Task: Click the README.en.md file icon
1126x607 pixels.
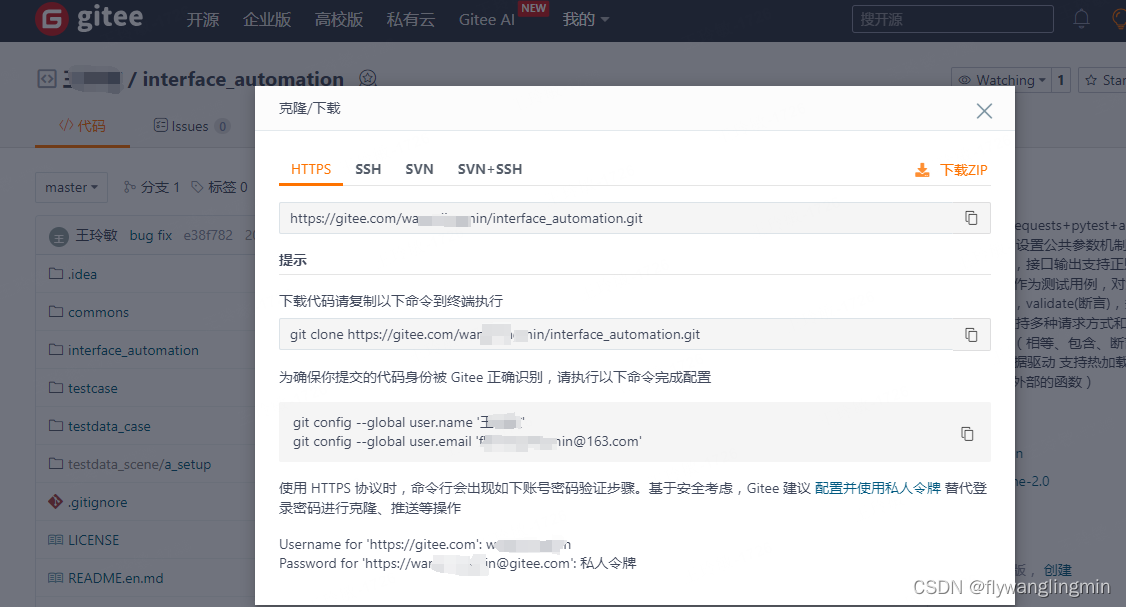Action: click(x=55, y=578)
